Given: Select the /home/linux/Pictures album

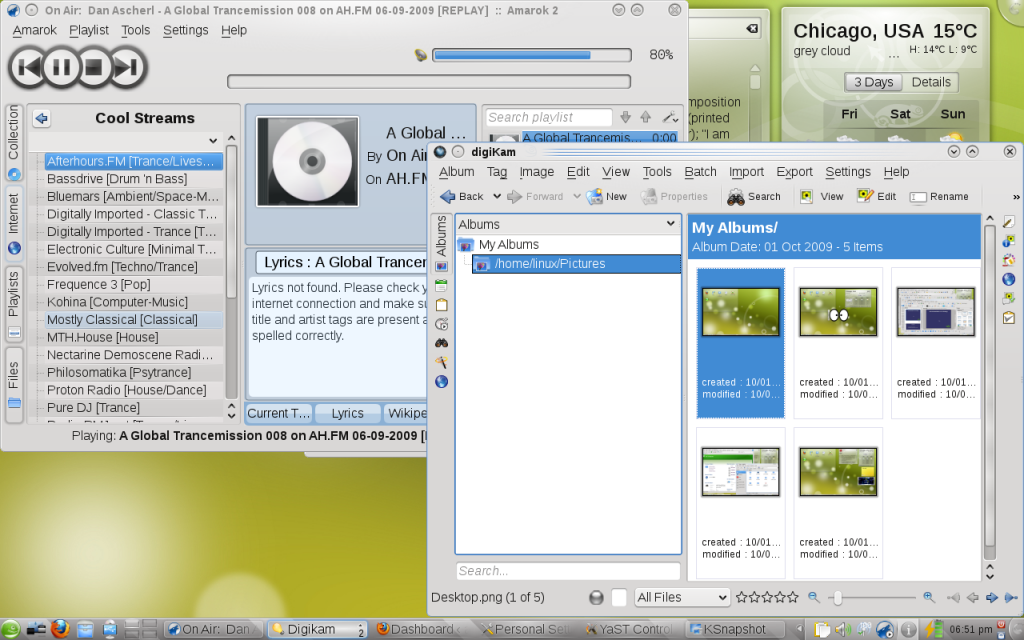Looking at the screenshot, I should (x=550, y=264).
